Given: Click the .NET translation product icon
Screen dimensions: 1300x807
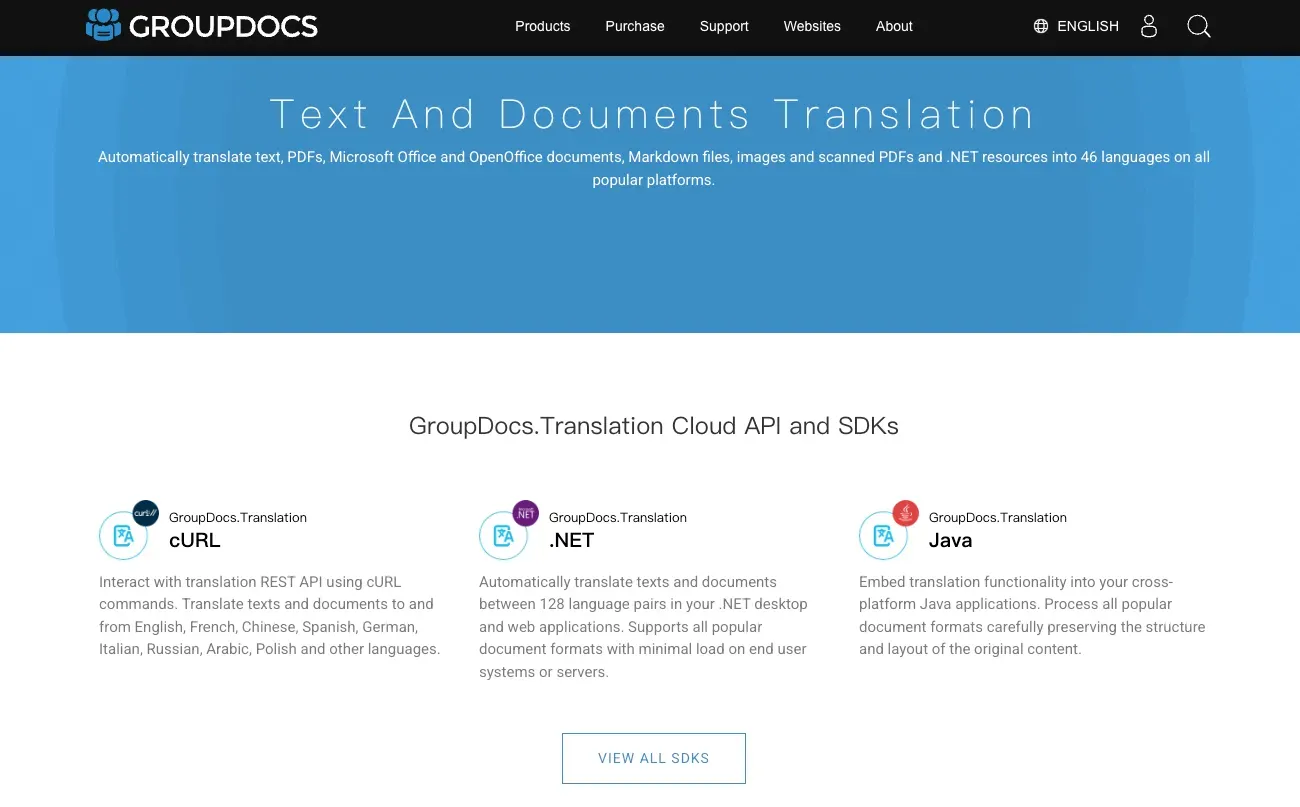Looking at the screenshot, I should 503,536.
